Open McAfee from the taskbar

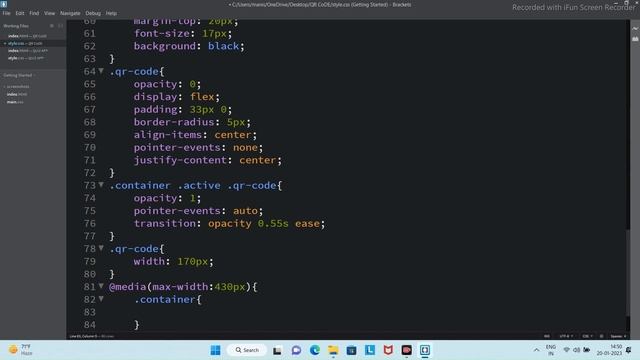tap(388, 350)
